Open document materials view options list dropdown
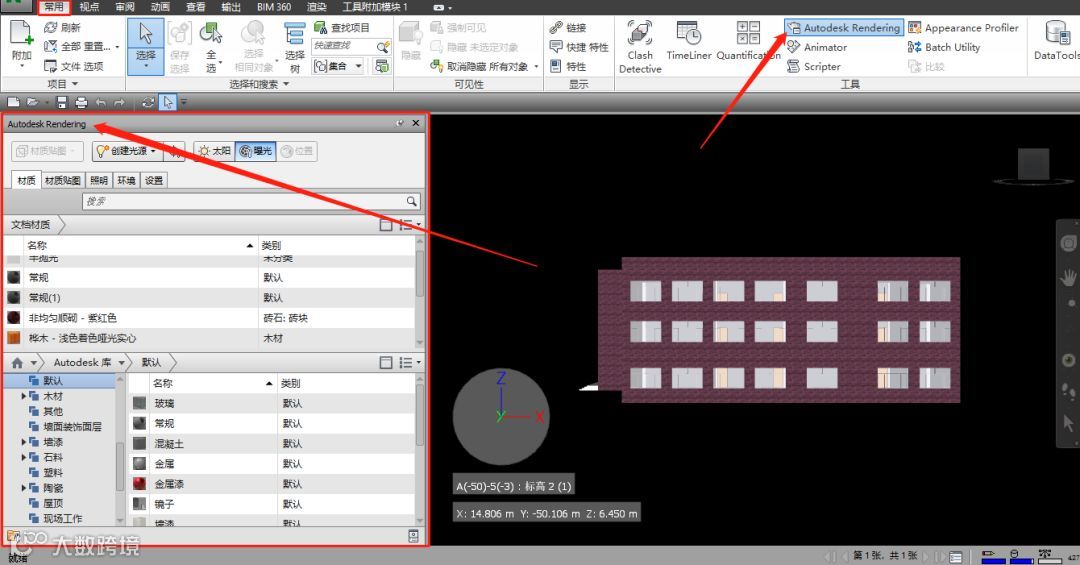 411,225
